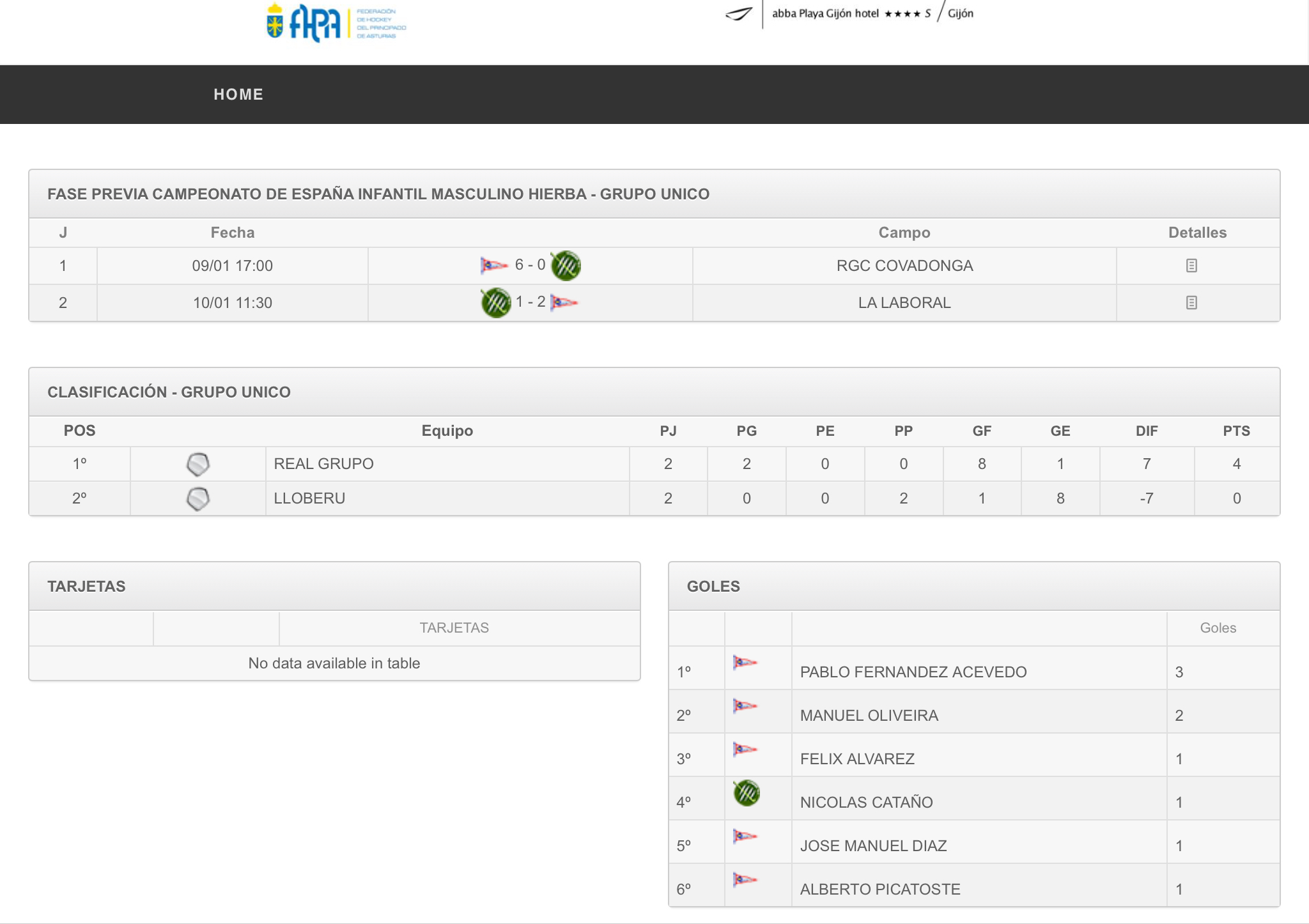The image size is (1309, 924).
Task: Click Lloberu shield icon in standings
Action: [198, 499]
